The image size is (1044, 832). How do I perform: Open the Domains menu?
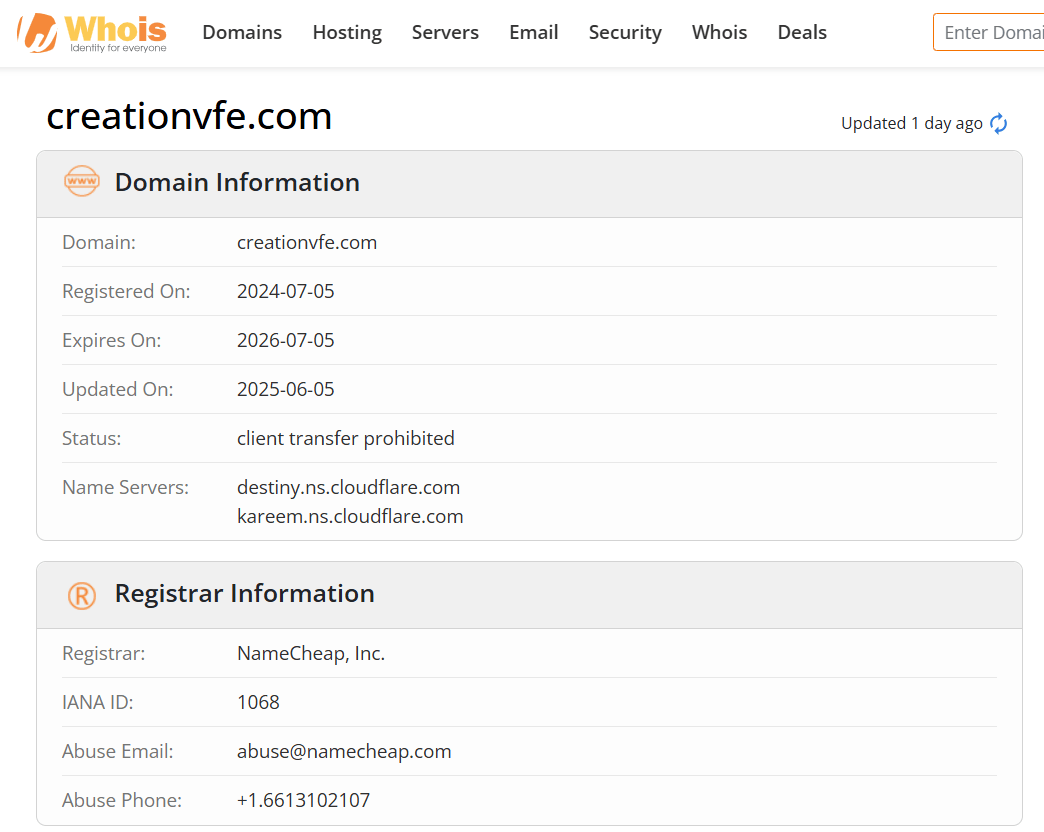tap(242, 32)
